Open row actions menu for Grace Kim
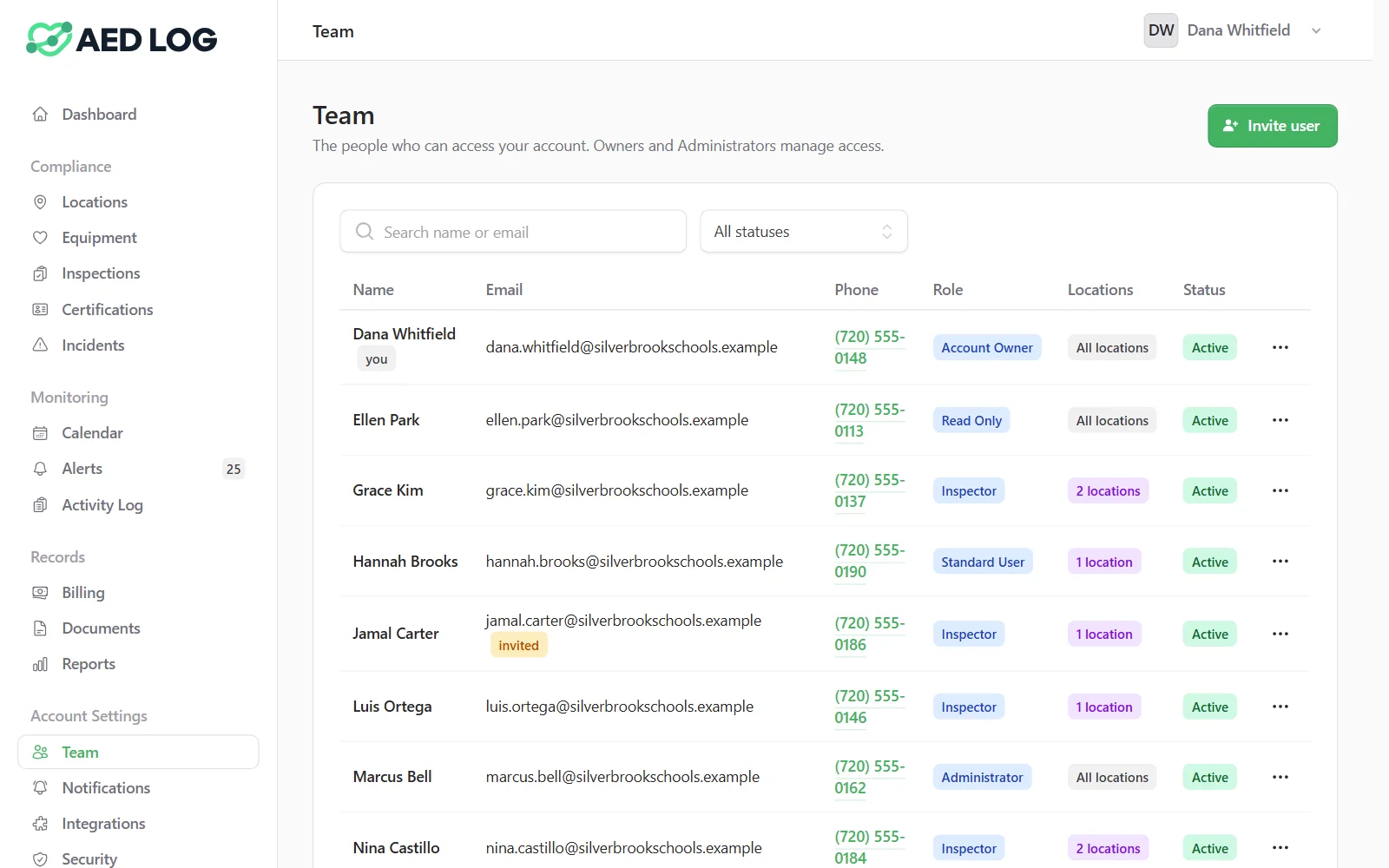The width and height of the screenshot is (1389, 868). (x=1280, y=490)
